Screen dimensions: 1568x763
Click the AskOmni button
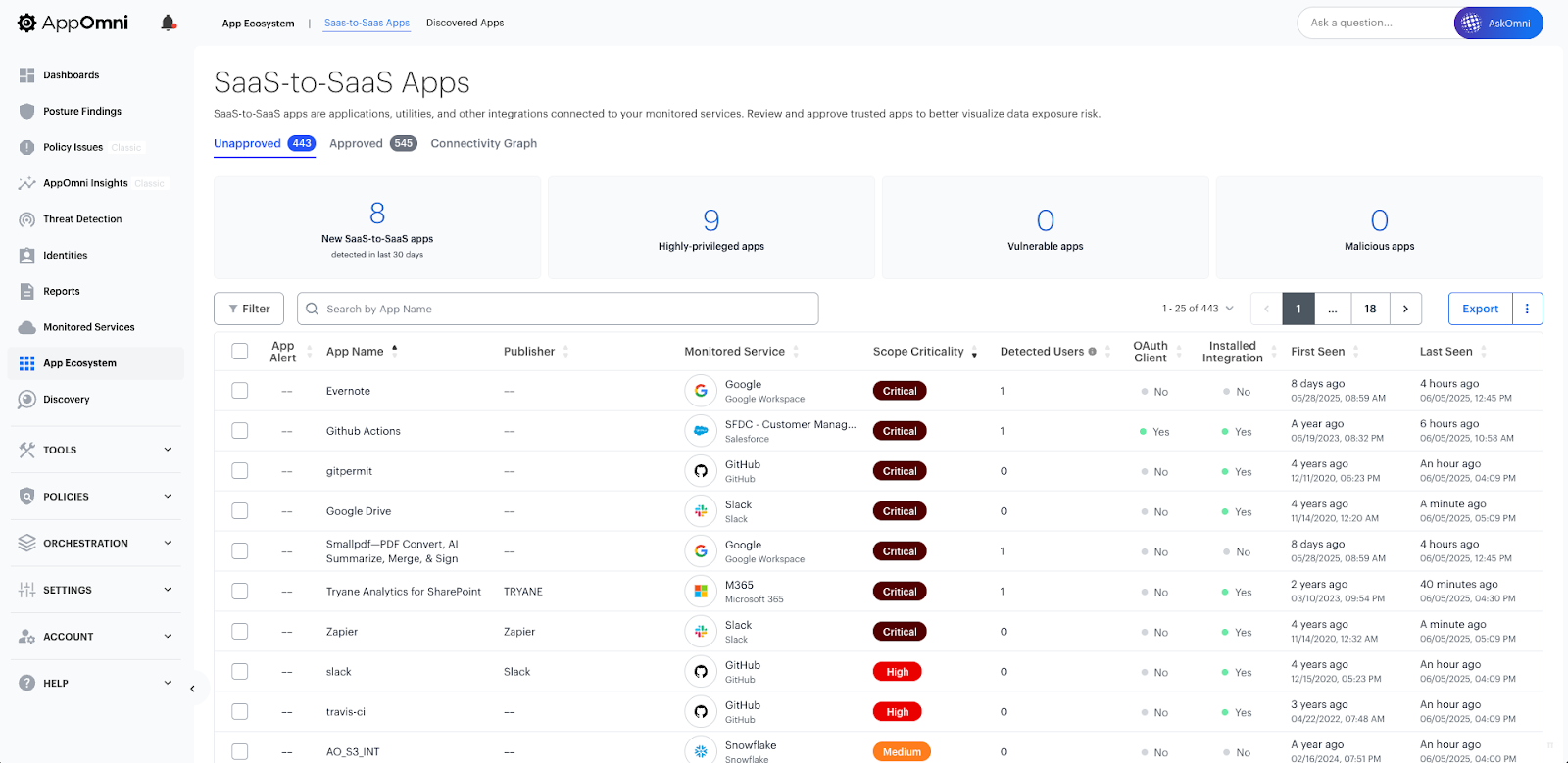click(x=1498, y=24)
